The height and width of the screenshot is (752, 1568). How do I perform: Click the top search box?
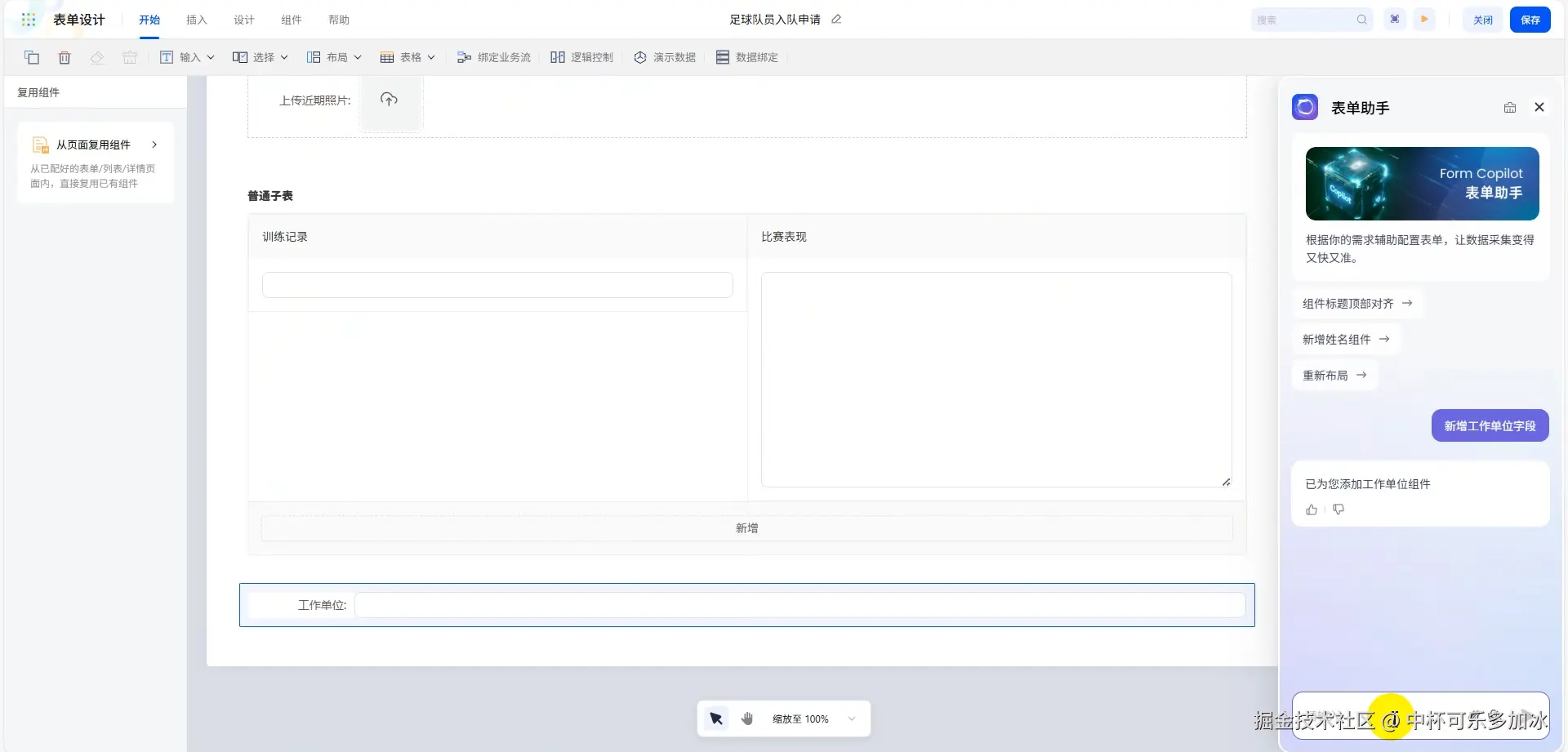1312,20
